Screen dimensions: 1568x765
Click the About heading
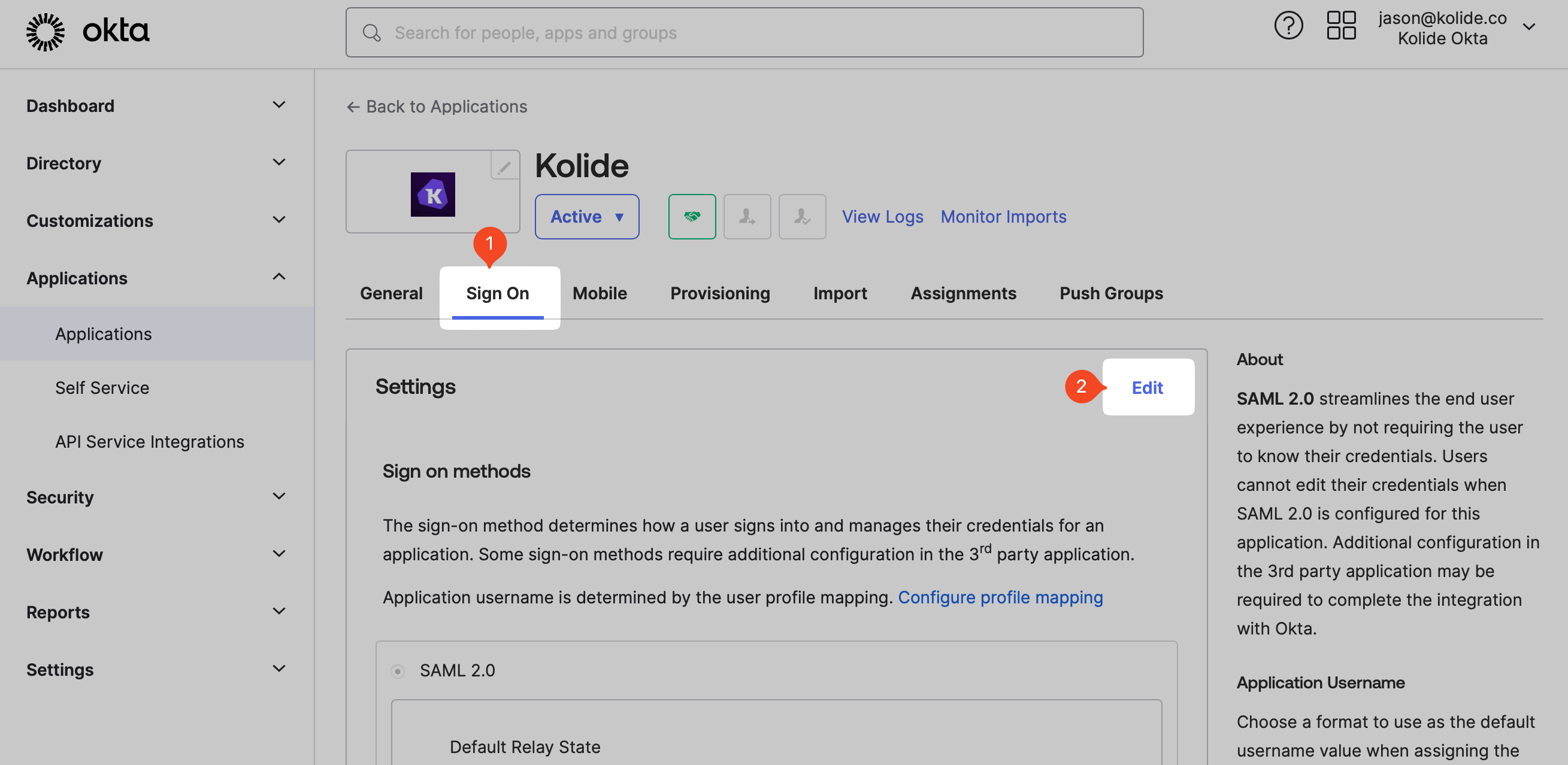pos(1260,359)
